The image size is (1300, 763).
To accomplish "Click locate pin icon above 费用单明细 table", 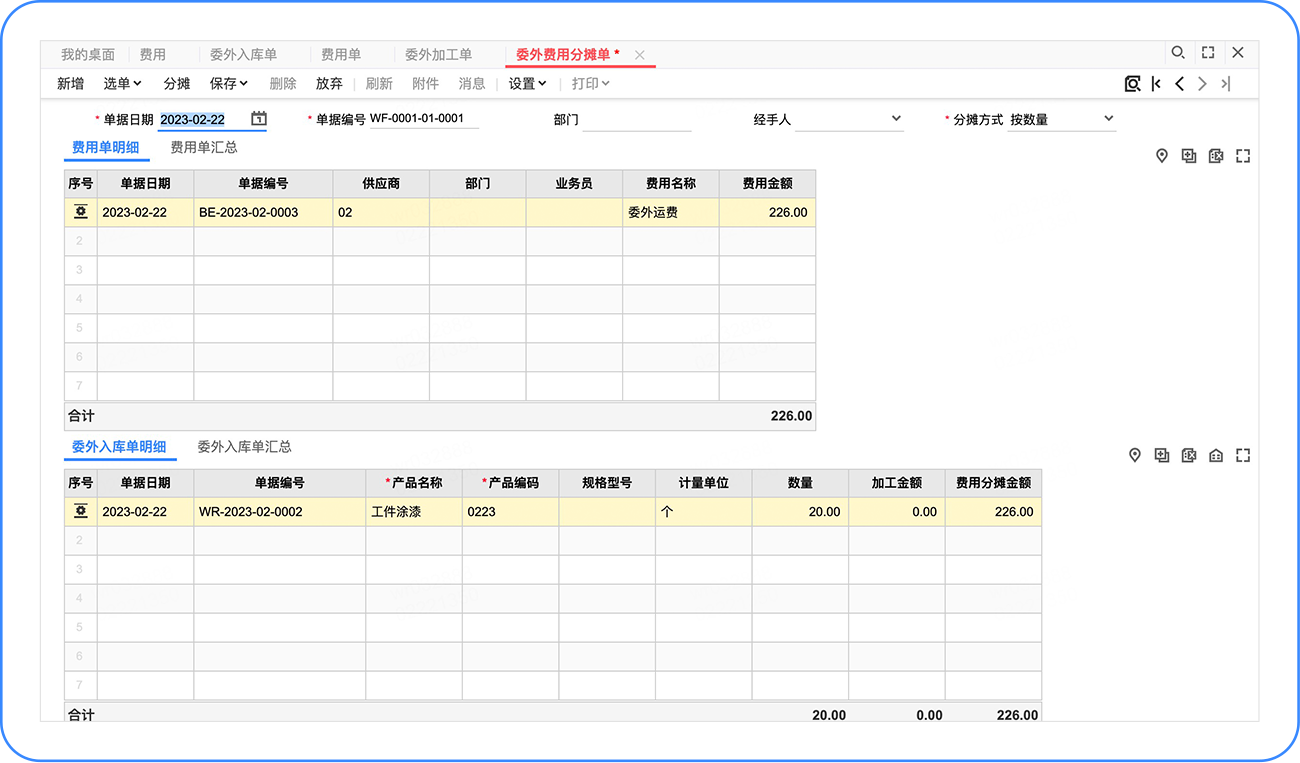I will (x=1162, y=156).
